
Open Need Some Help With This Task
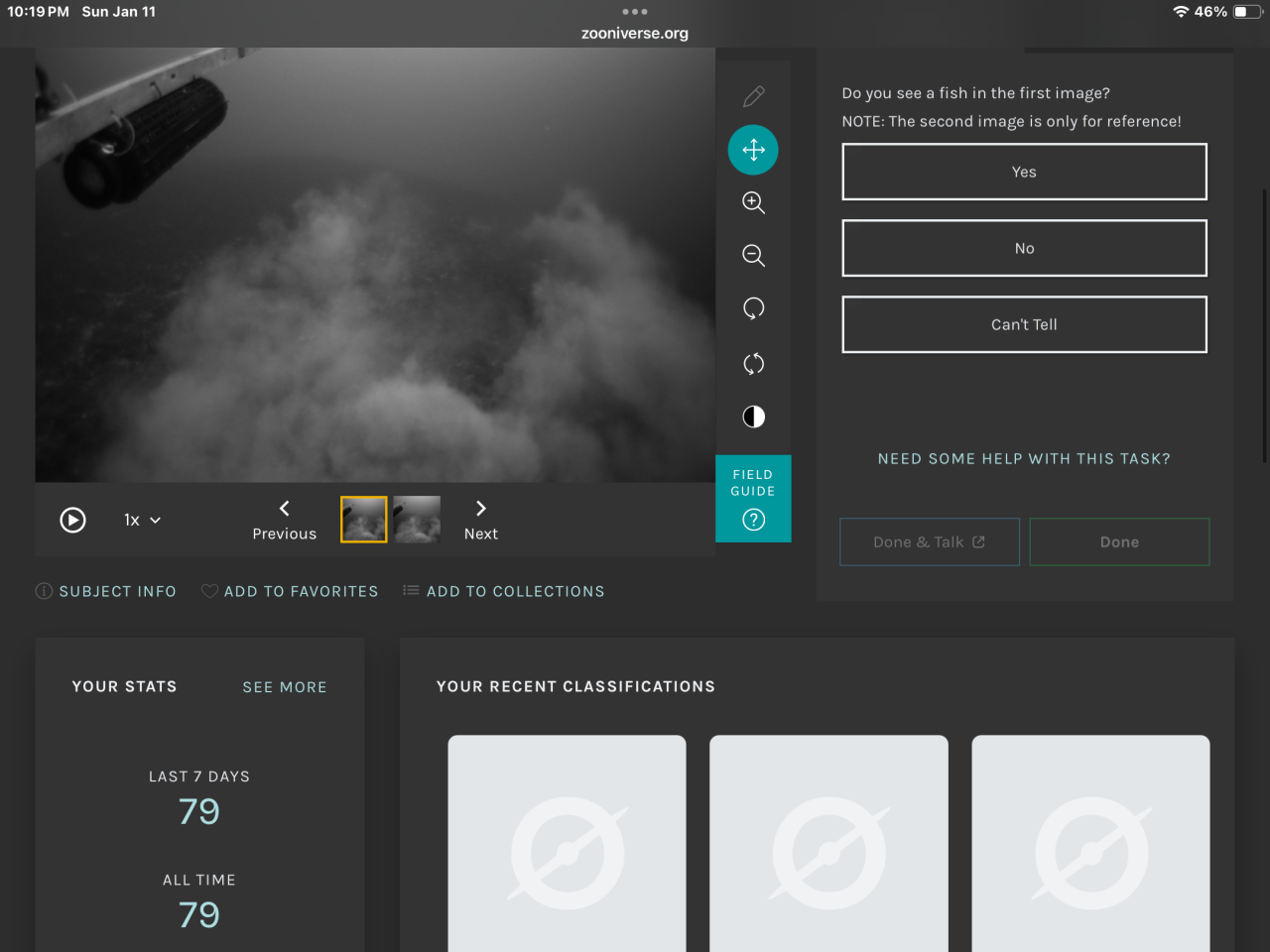coord(1024,459)
